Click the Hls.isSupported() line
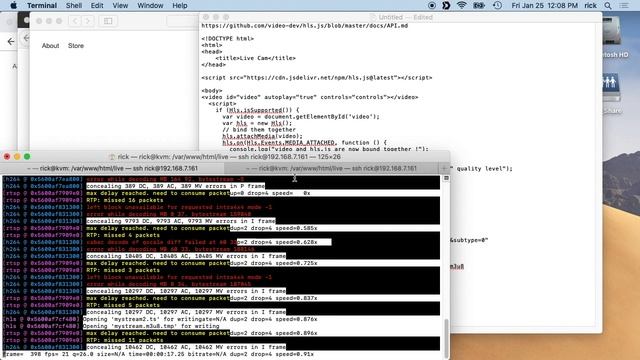640x360 pixels. coord(257,110)
